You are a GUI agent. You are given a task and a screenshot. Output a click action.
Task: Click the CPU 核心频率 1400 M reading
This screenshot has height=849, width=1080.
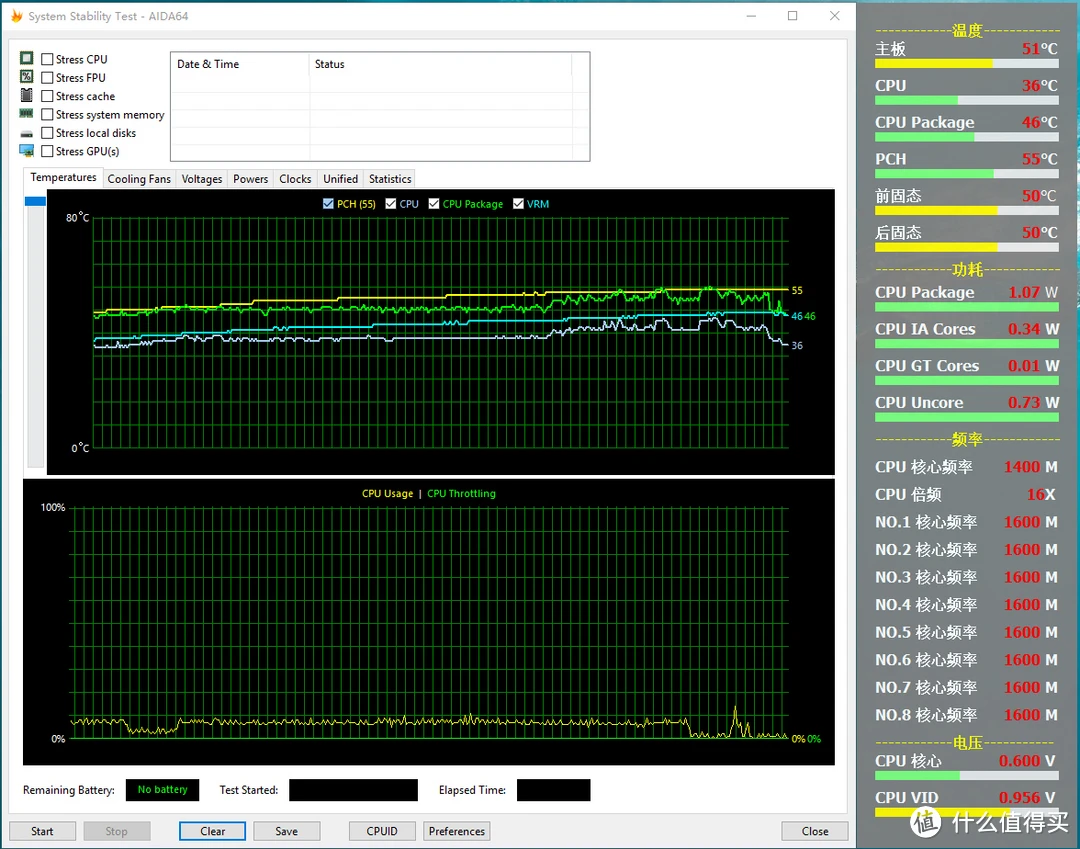pyautogui.click(x=966, y=467)
